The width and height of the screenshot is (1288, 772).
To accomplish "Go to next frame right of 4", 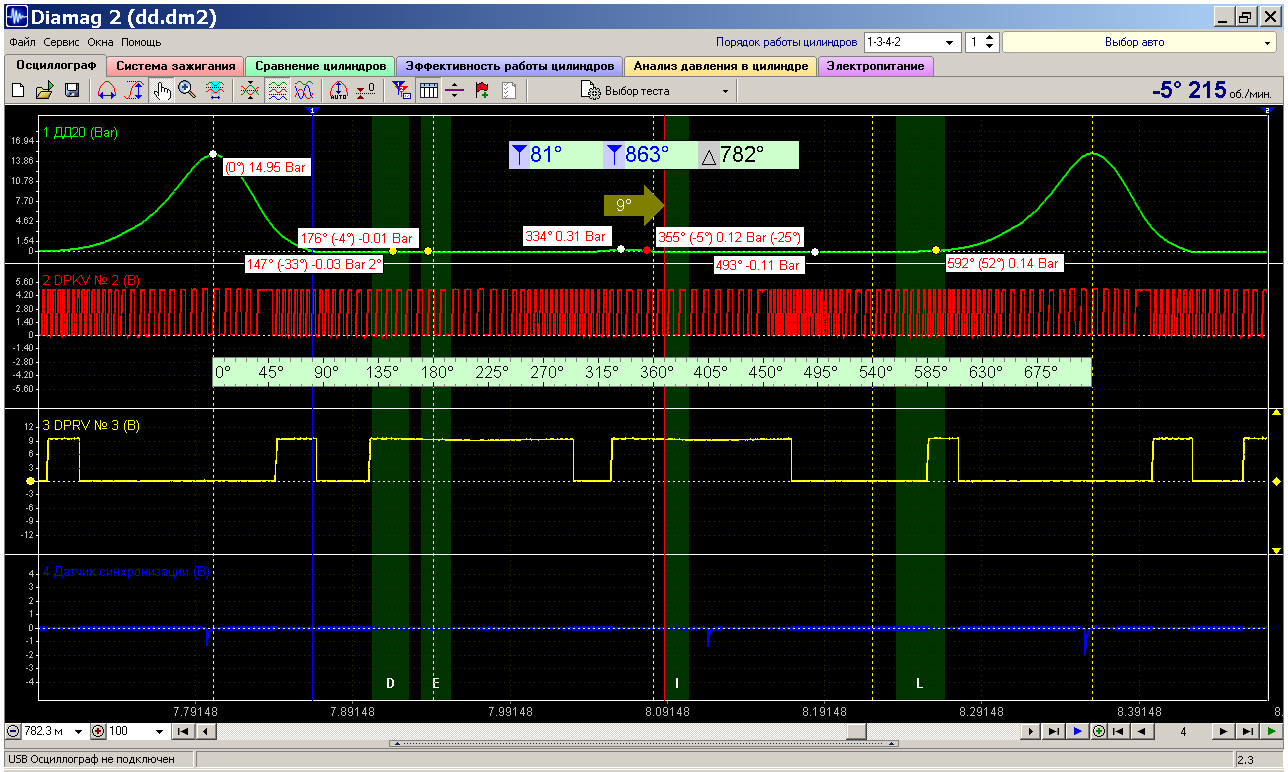I will tap(1223, 731).
